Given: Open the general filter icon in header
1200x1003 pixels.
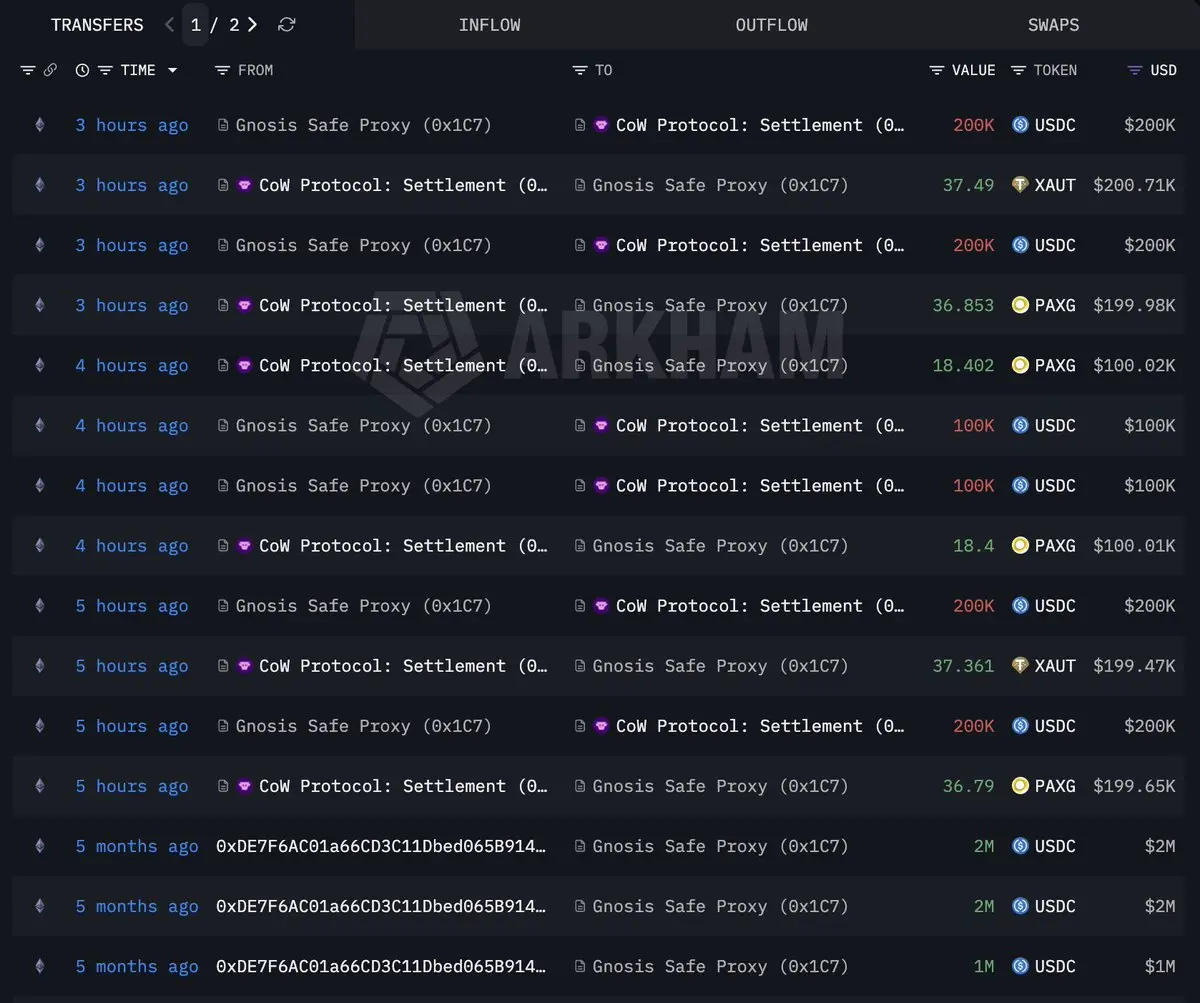Looking at the screenshot, I should coord(28,70).
